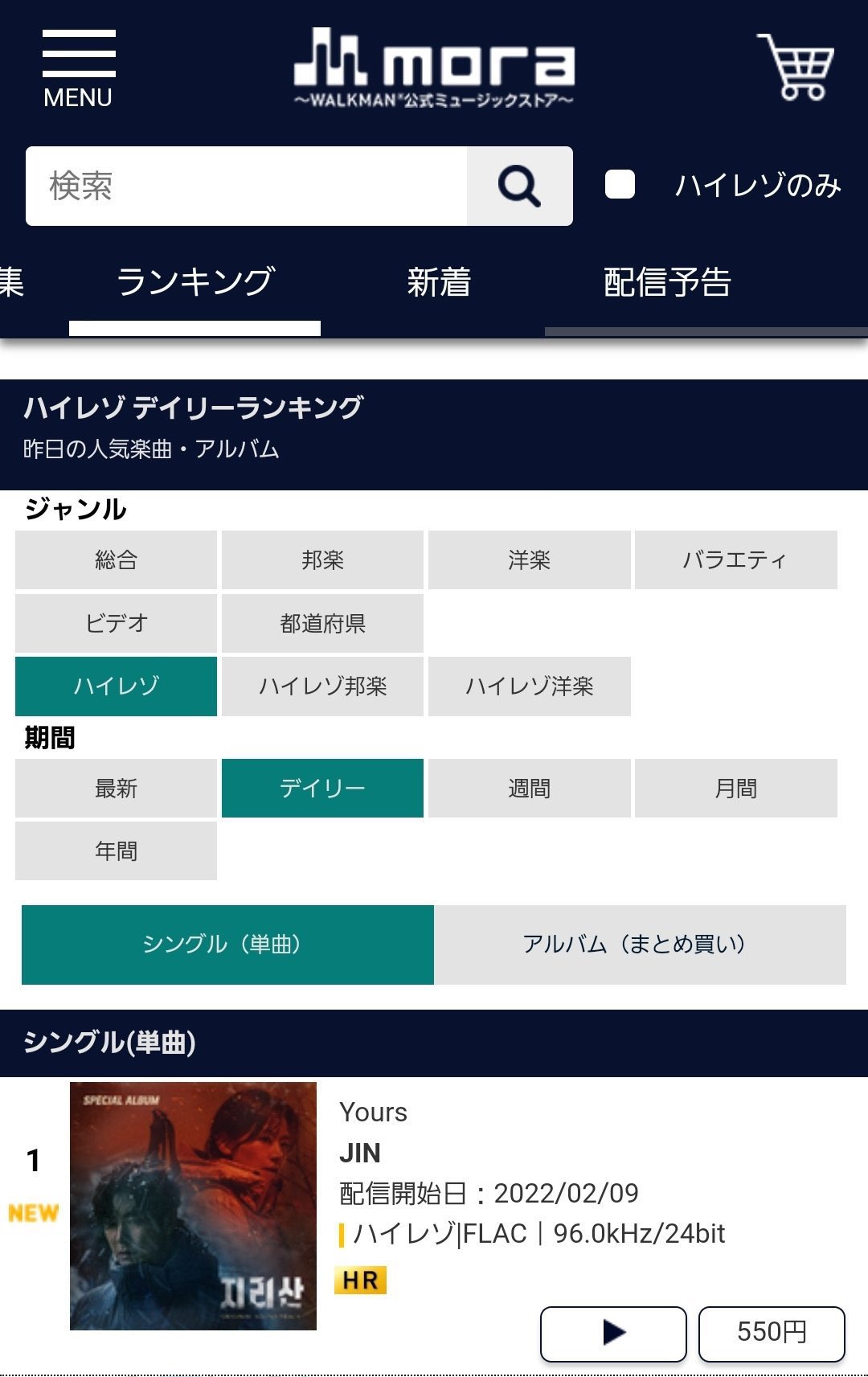Tap the mora logo
The image size is (868, 1377).
click(434, 68)
